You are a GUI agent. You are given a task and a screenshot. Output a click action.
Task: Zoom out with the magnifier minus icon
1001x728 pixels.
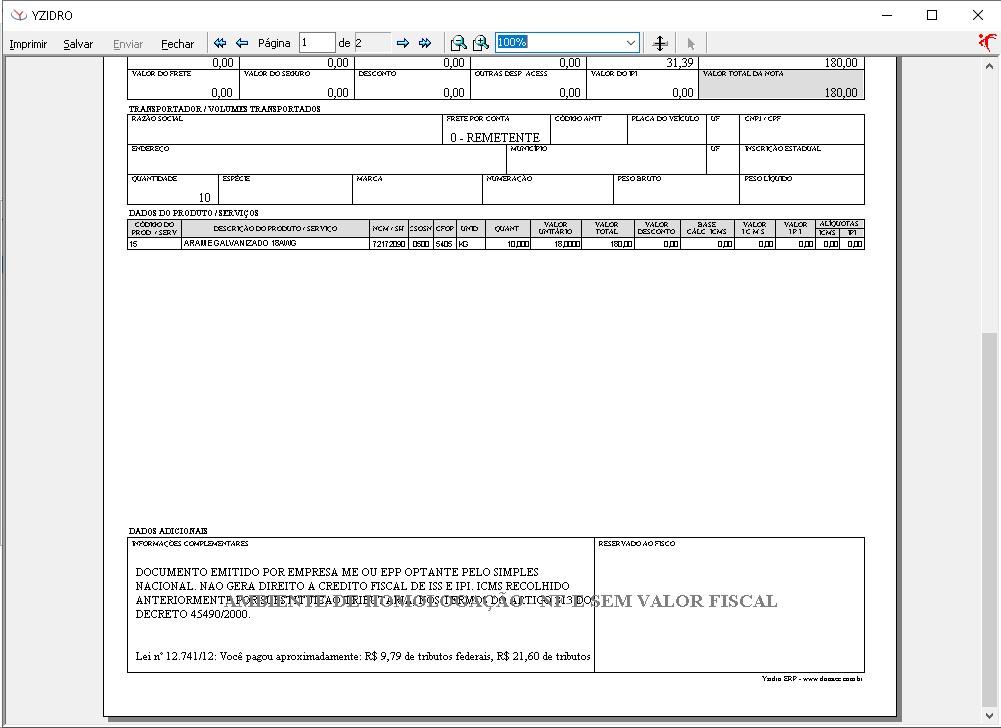458,43
